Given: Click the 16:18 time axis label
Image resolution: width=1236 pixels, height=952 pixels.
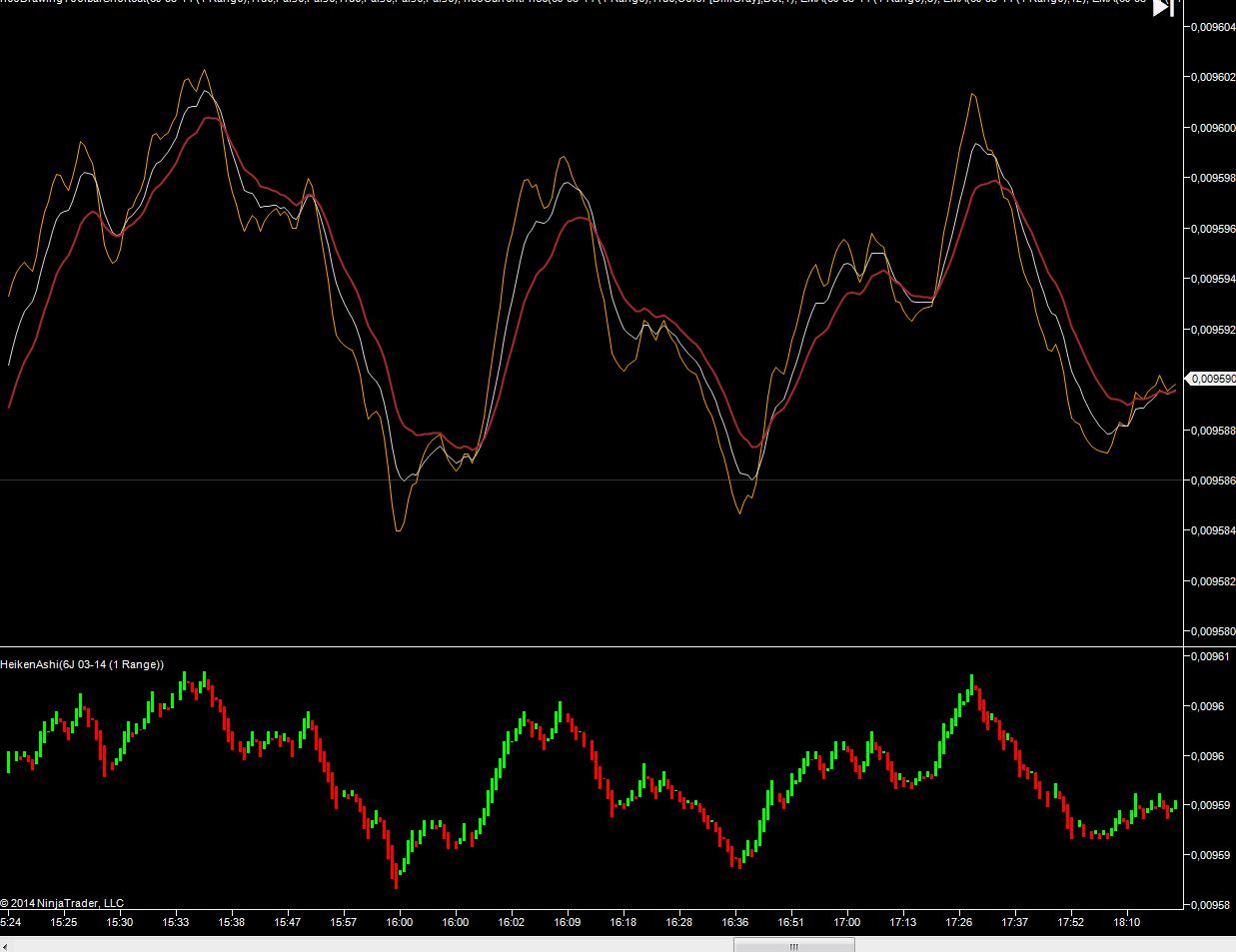Looking at the screenshot, I should pos(623,922).
